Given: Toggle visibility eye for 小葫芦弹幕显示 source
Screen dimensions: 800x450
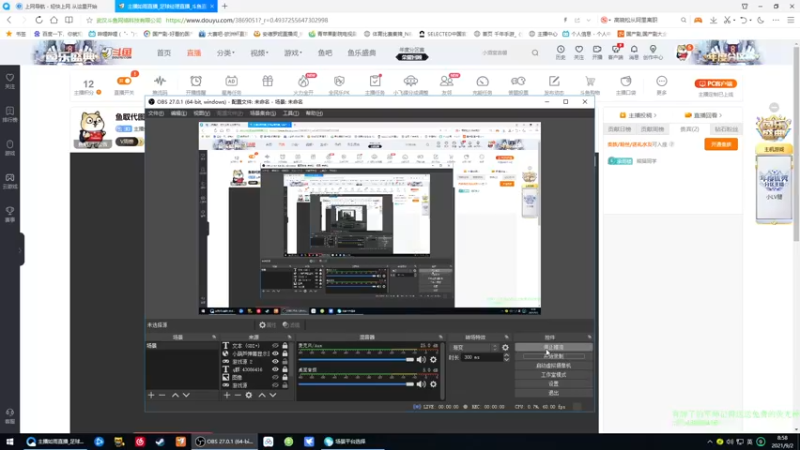Looking at the screenshot, I should click(x=276, y=354).
